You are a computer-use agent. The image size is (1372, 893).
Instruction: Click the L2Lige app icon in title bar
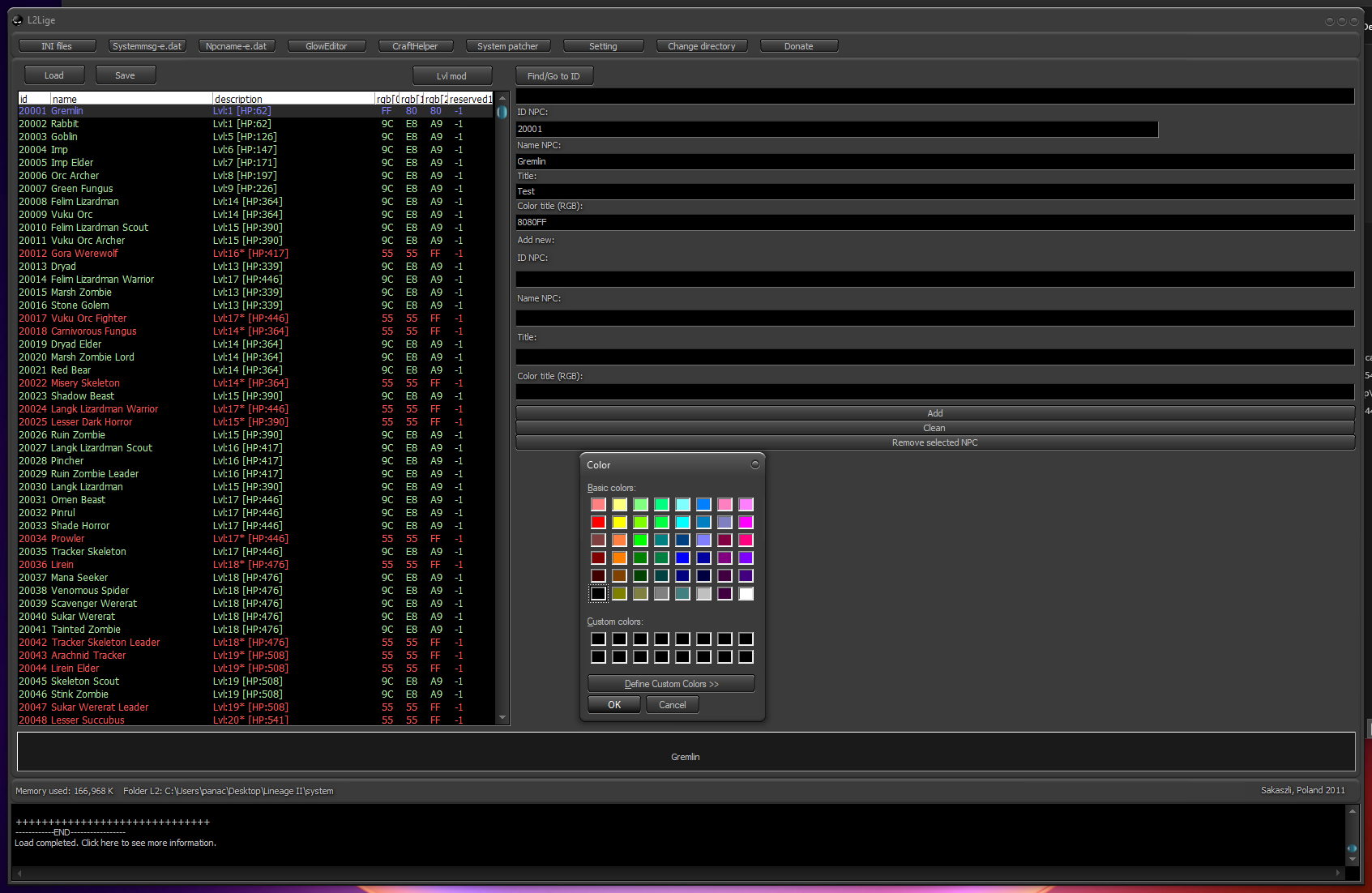click(17, 20)
